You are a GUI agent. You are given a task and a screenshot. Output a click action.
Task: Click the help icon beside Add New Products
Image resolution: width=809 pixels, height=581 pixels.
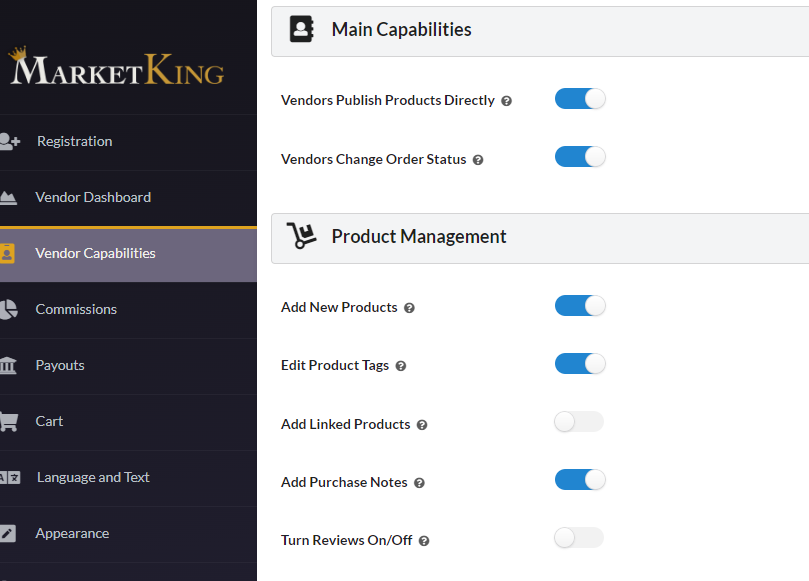point(409,308)
